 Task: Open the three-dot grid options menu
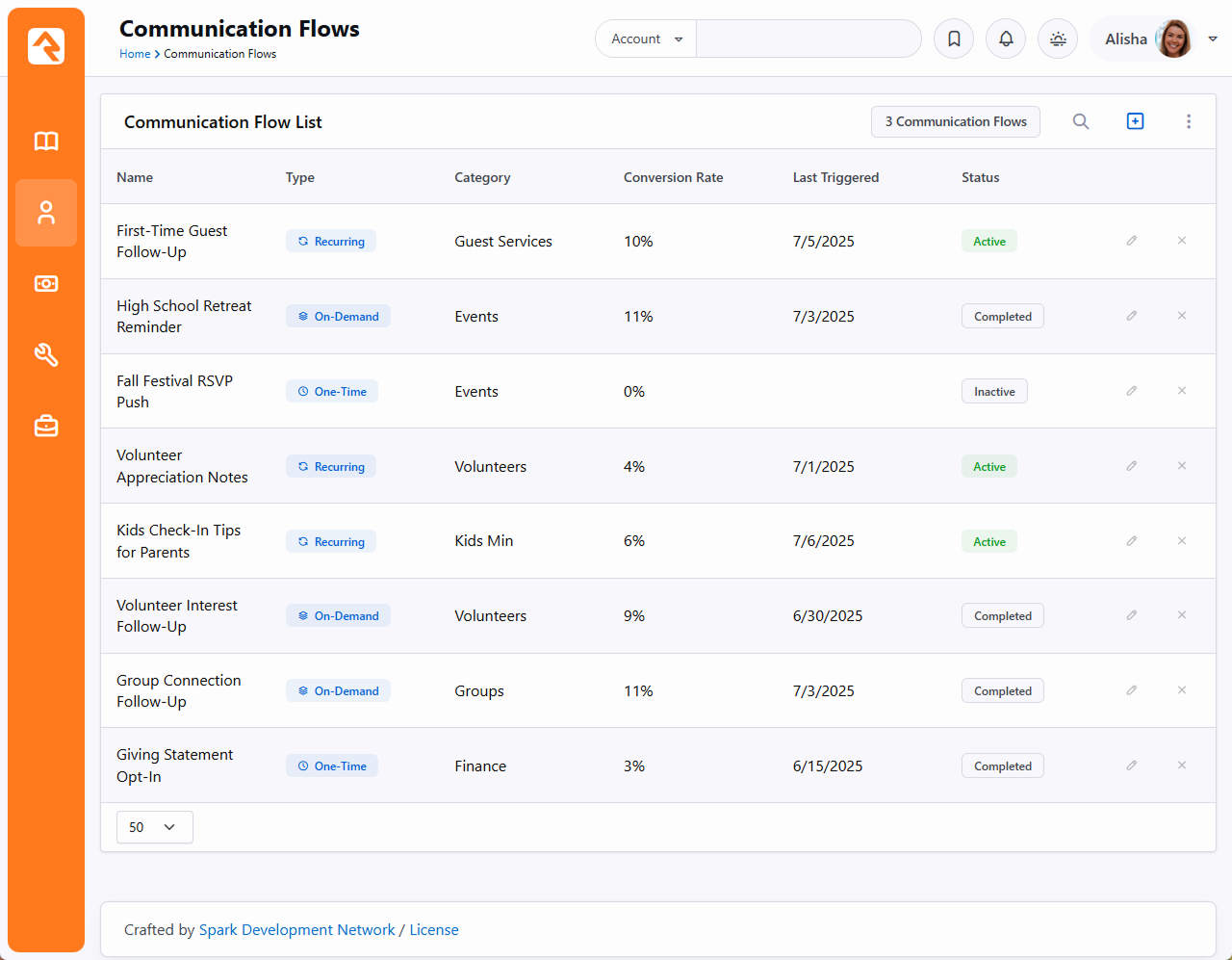point(1189,121)
